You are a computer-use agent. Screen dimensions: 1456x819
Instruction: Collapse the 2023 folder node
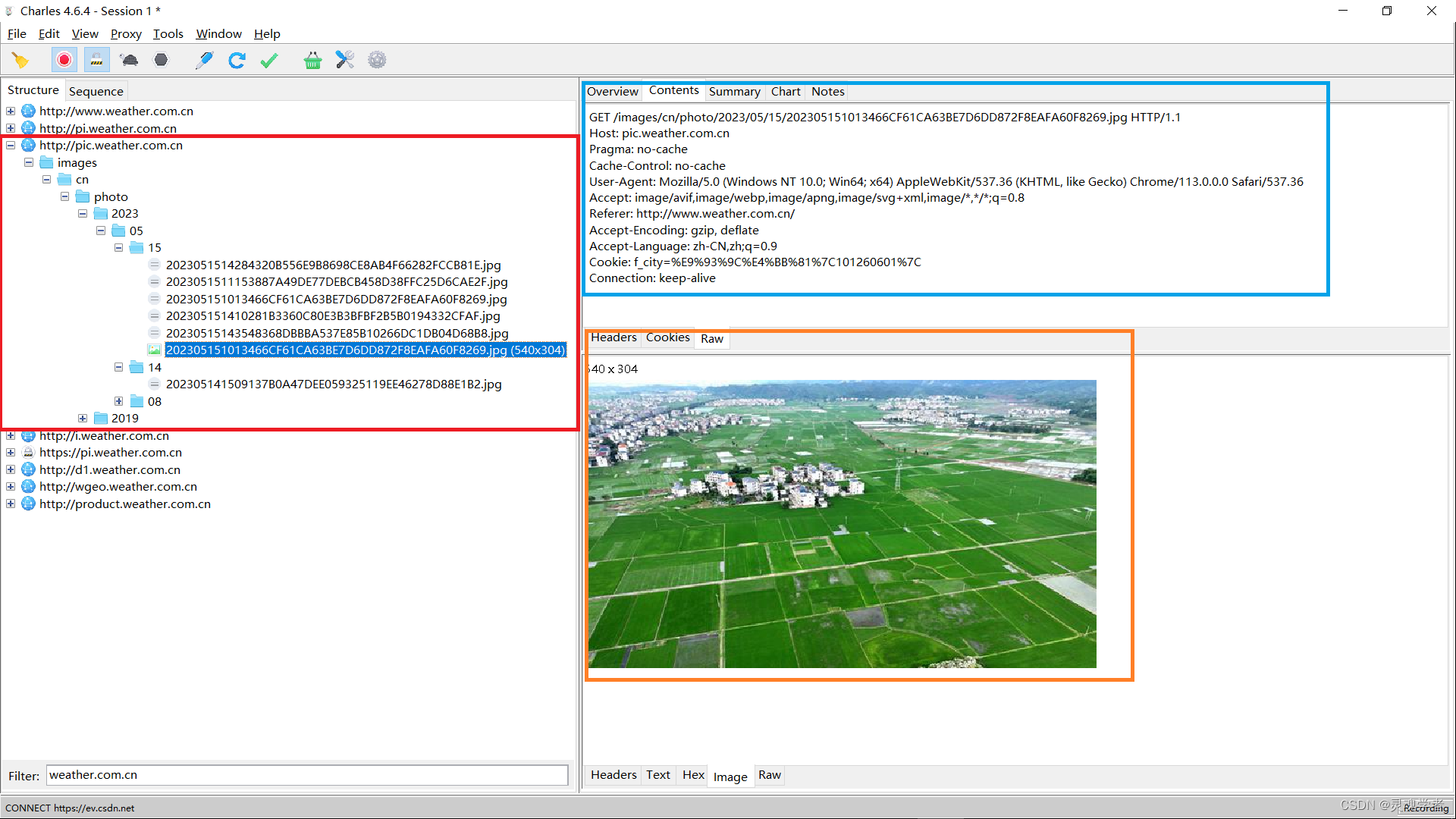pyautogui.click(x=83, y=214)
